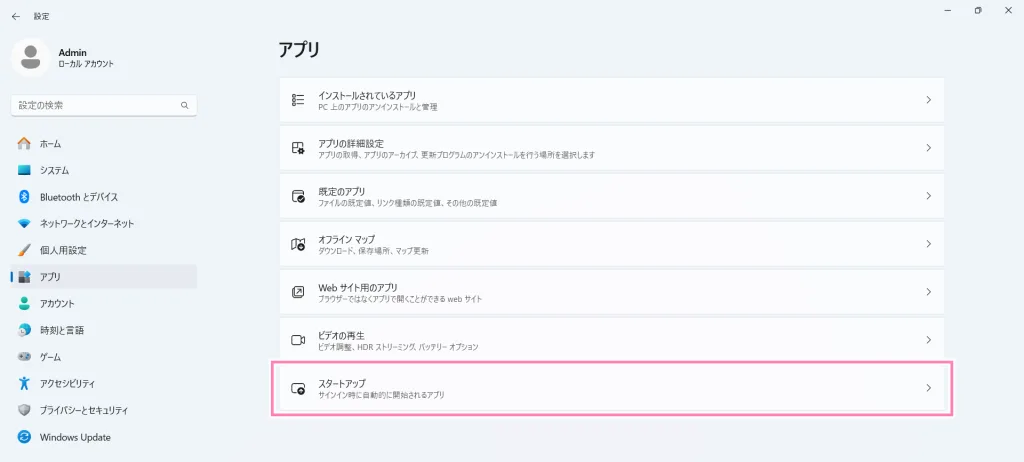
Task: Open ホーム in the sidebar
Action: tap(50, 144)
